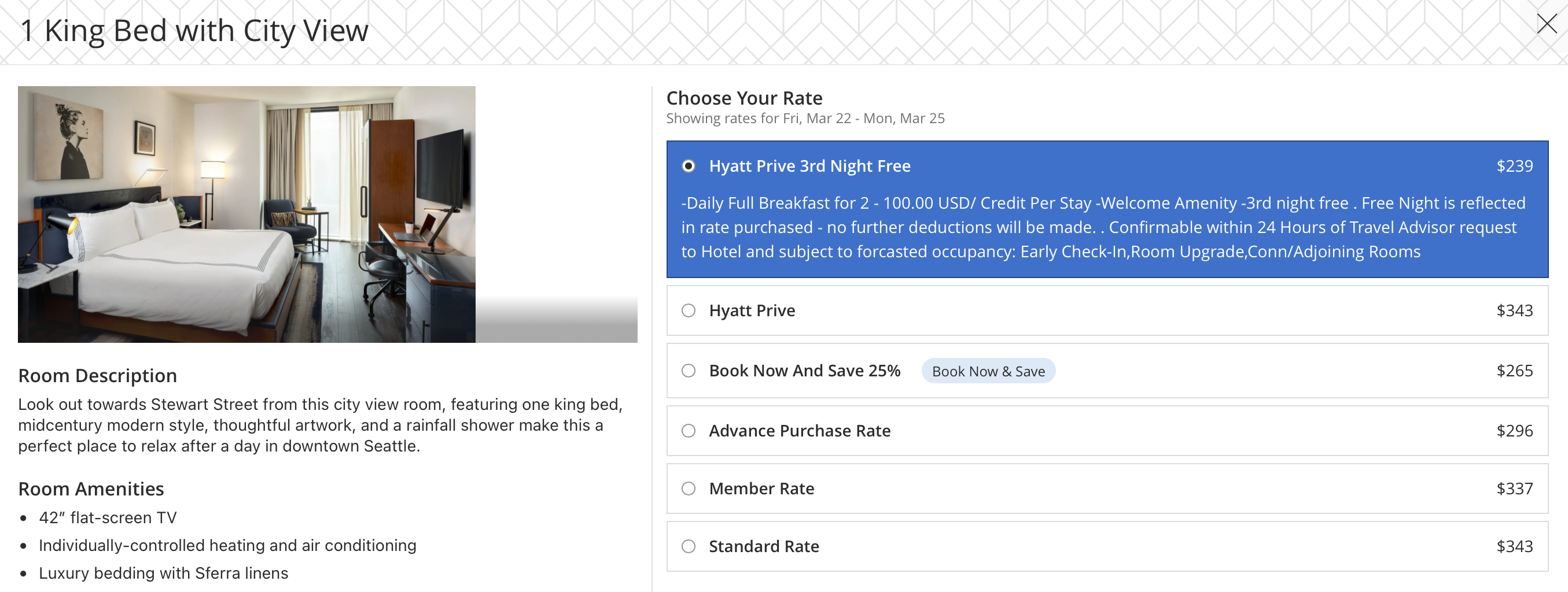
Task: Click the Standard Rate label text
Action: click(x=763, y=546)
